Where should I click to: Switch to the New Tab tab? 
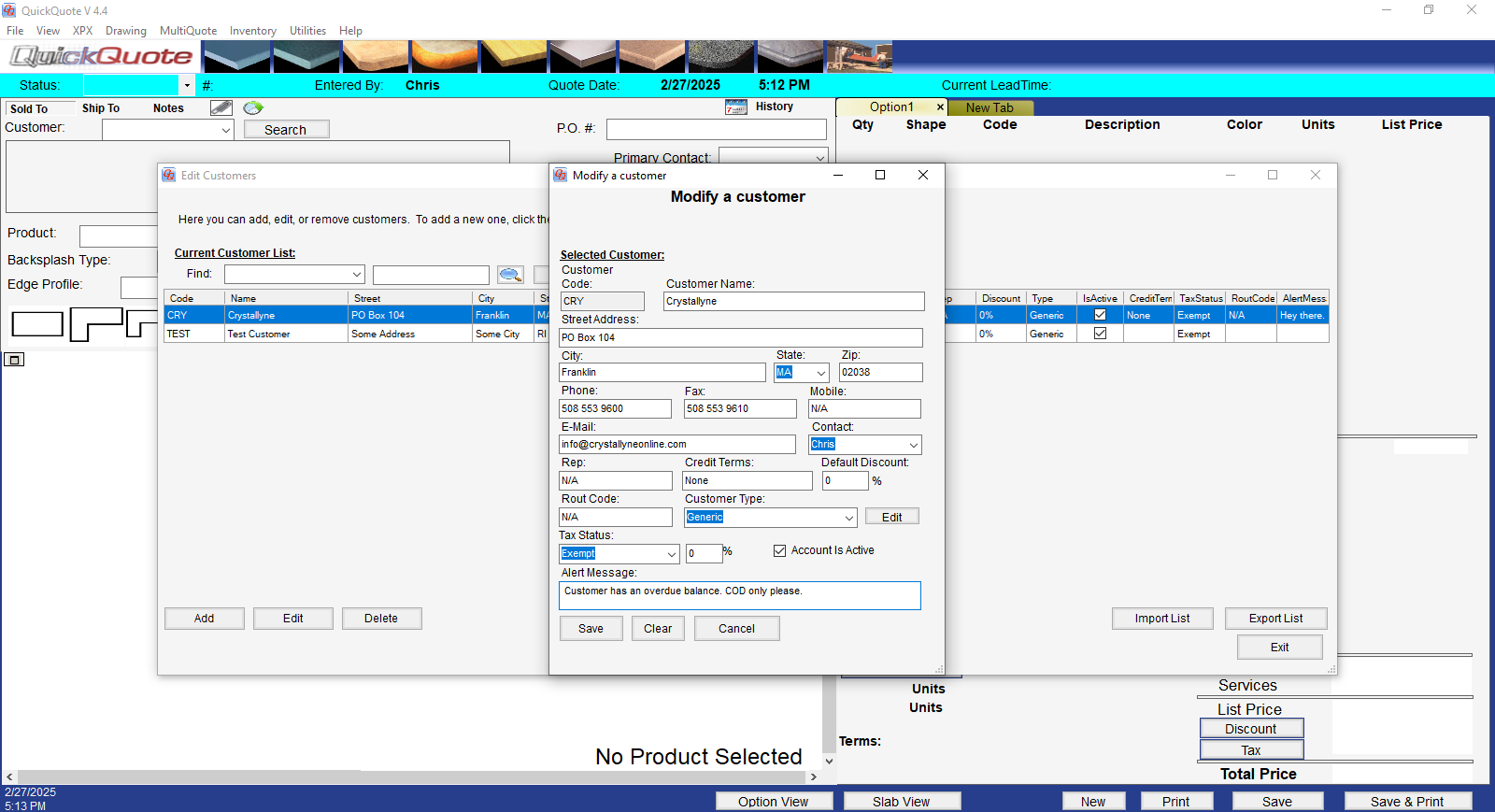tap(990, 108)
